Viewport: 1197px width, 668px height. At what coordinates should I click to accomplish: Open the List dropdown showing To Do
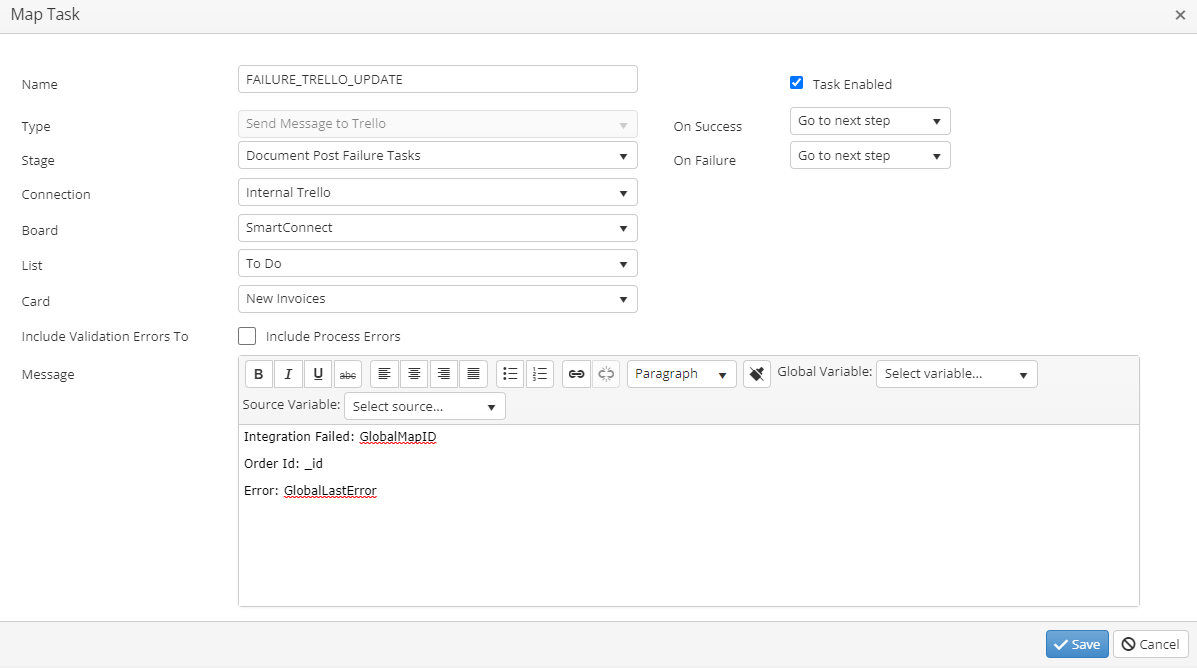coord(437,263)
